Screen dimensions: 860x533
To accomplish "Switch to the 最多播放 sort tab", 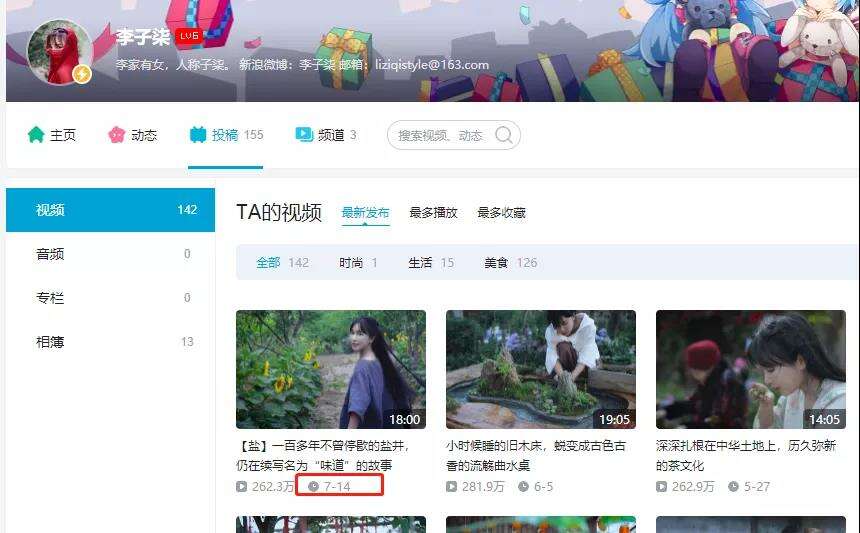I will click(433, 213).
